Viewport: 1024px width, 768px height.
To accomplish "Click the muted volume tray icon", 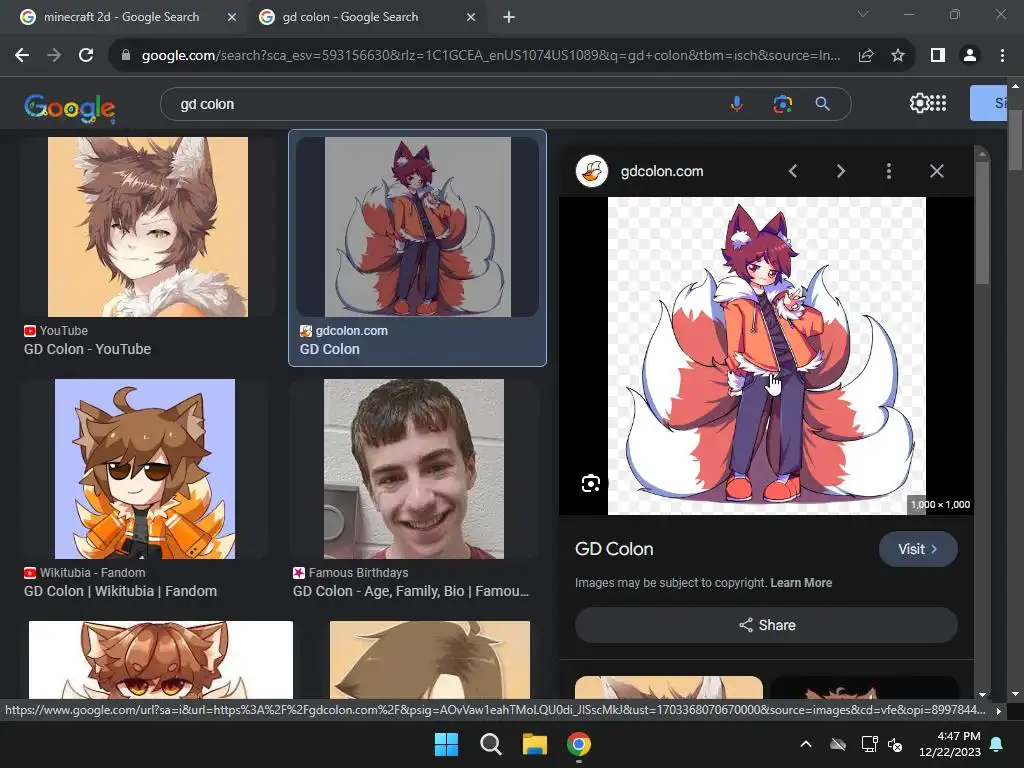I will pyautogui.click(x=895, y=744).
